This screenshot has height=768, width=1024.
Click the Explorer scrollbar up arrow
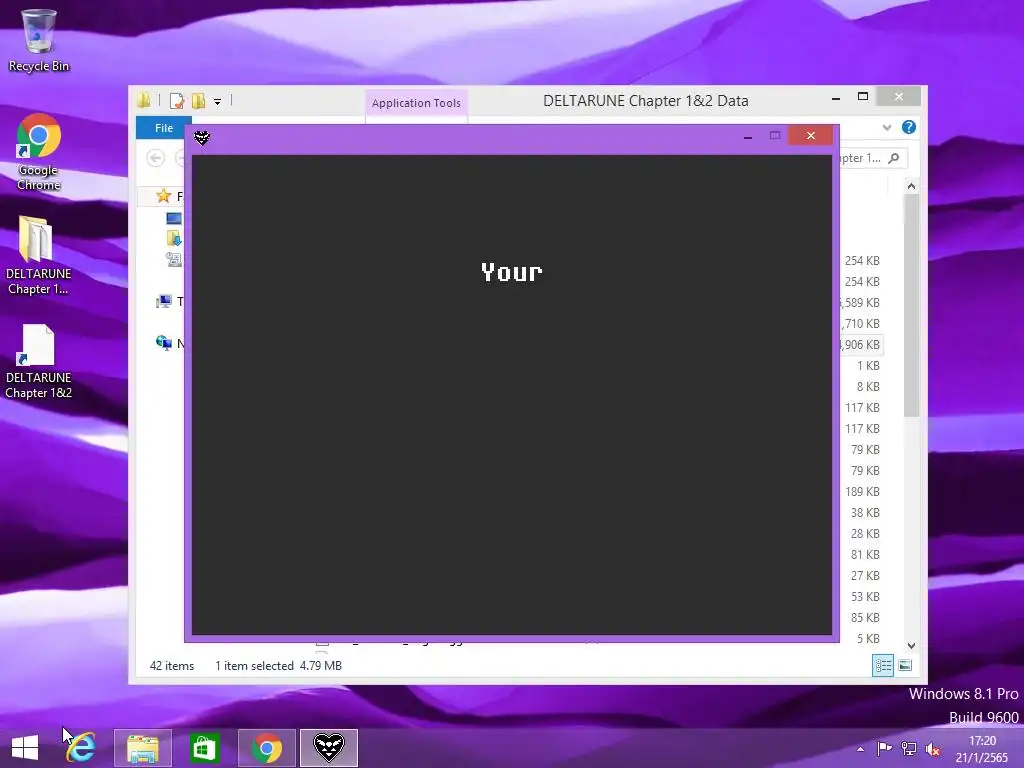click(x=911, y=186)
